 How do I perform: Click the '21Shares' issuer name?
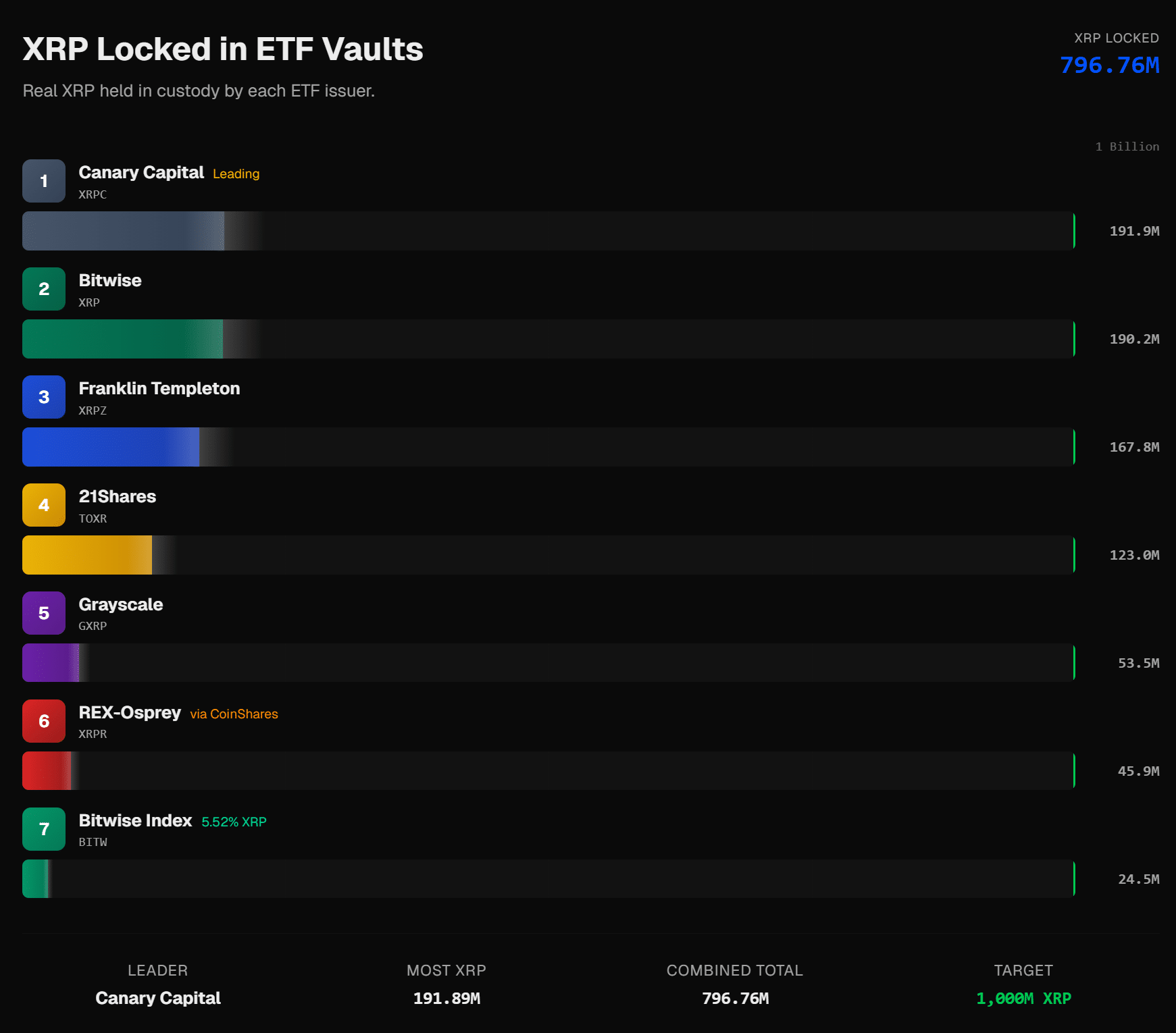pyautogui.click(x=118, y=497)
